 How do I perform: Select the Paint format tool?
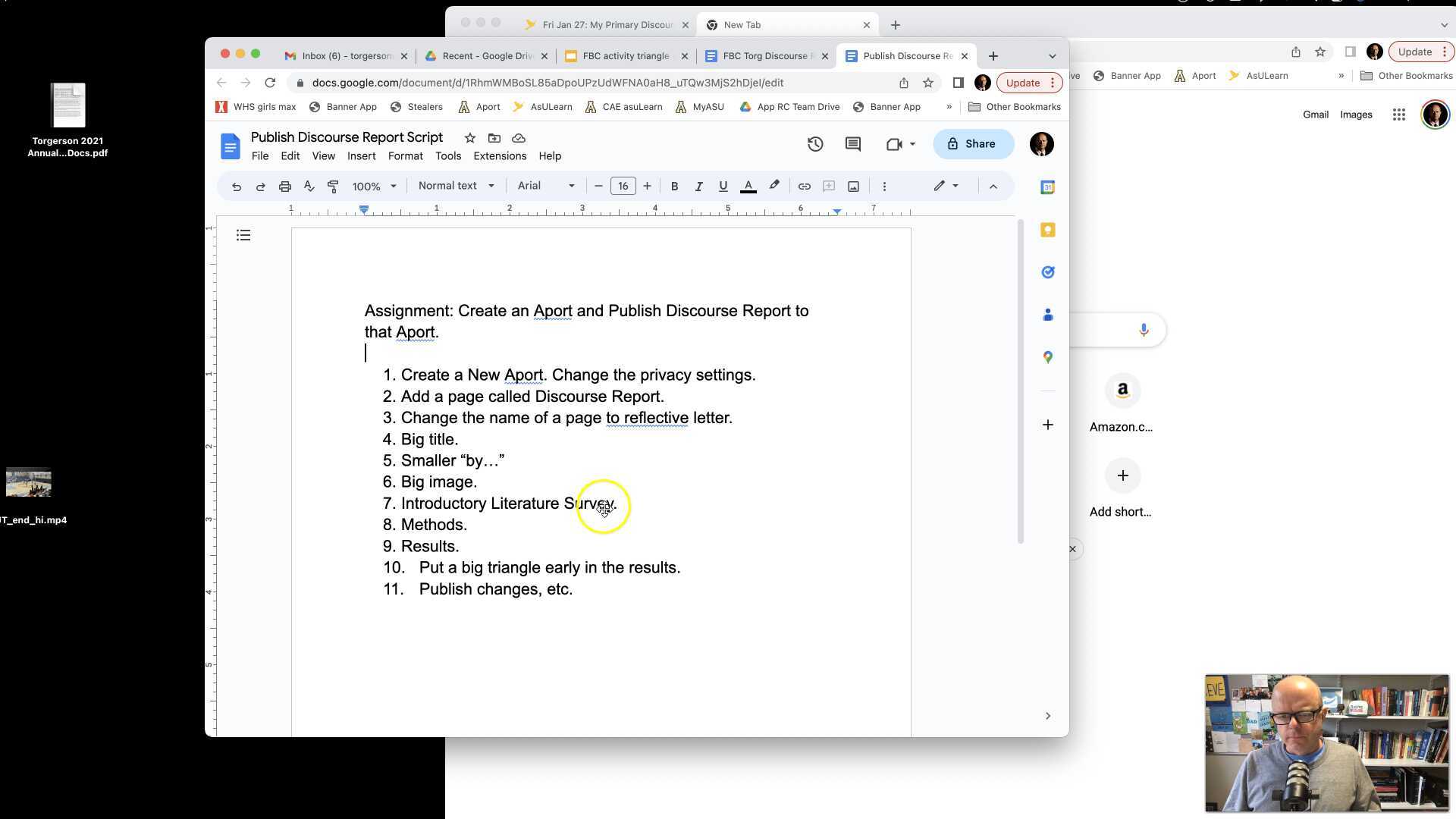coord(333,186)
